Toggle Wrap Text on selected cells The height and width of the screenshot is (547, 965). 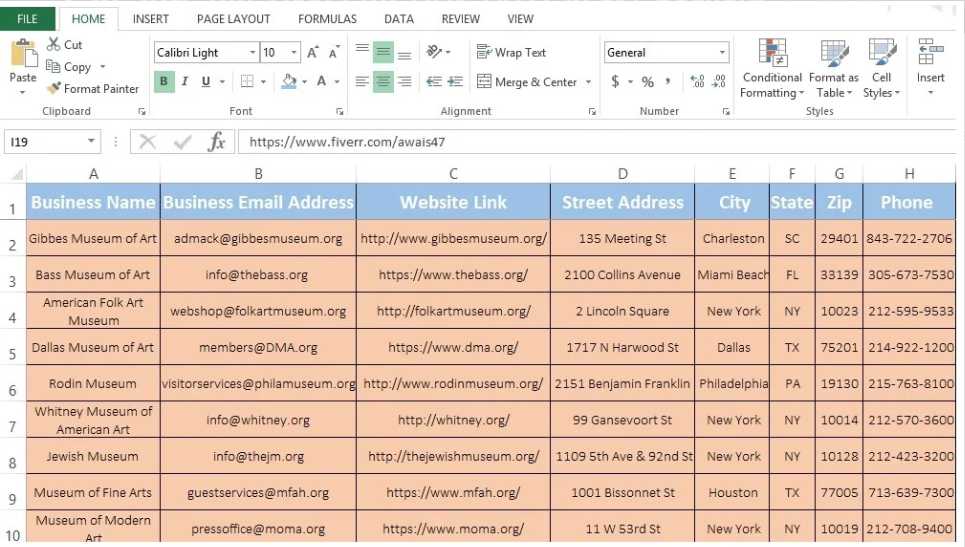511,53
